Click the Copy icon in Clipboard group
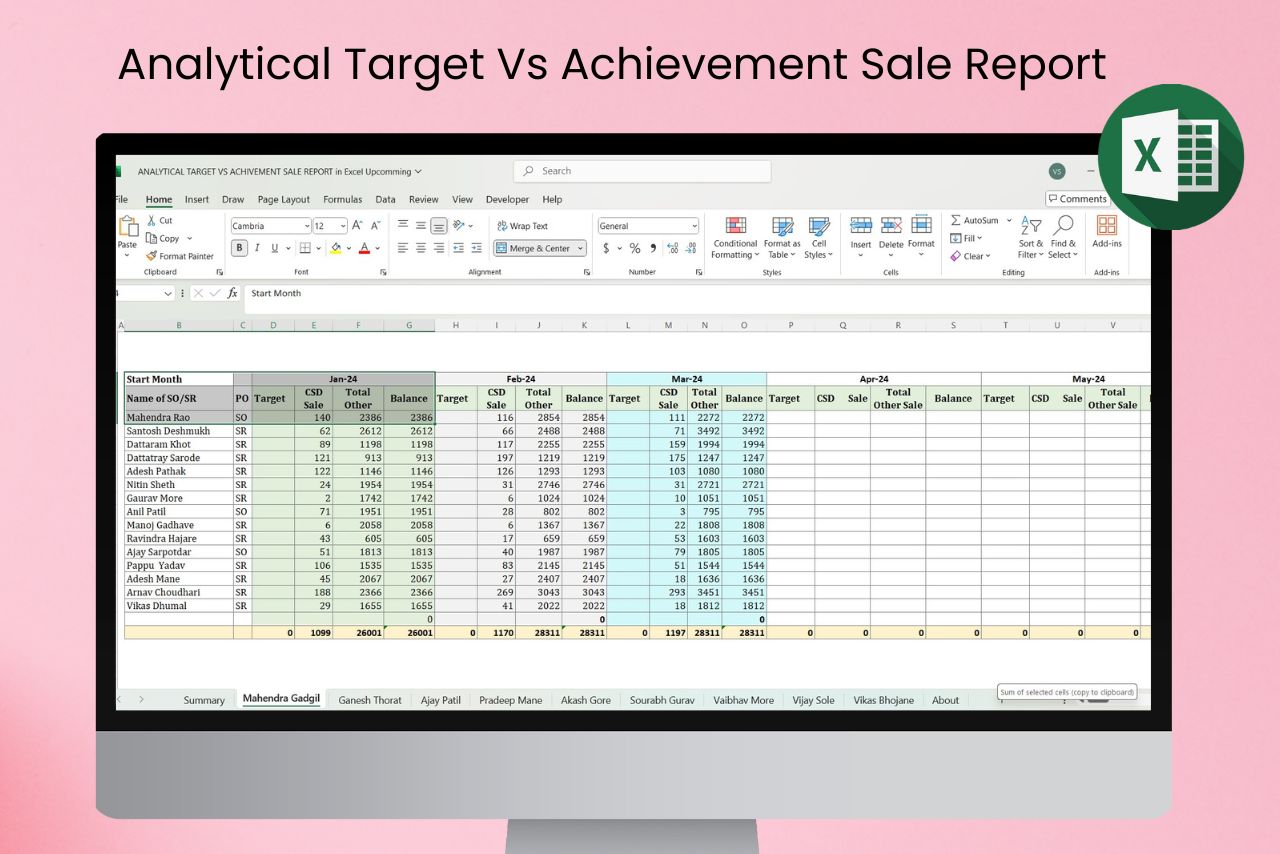 pos(152,238)
